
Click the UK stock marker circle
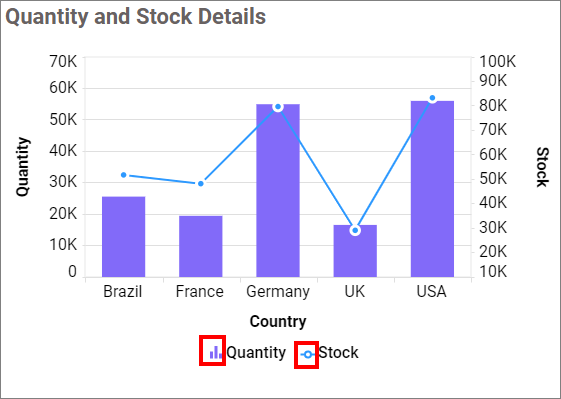355,230
